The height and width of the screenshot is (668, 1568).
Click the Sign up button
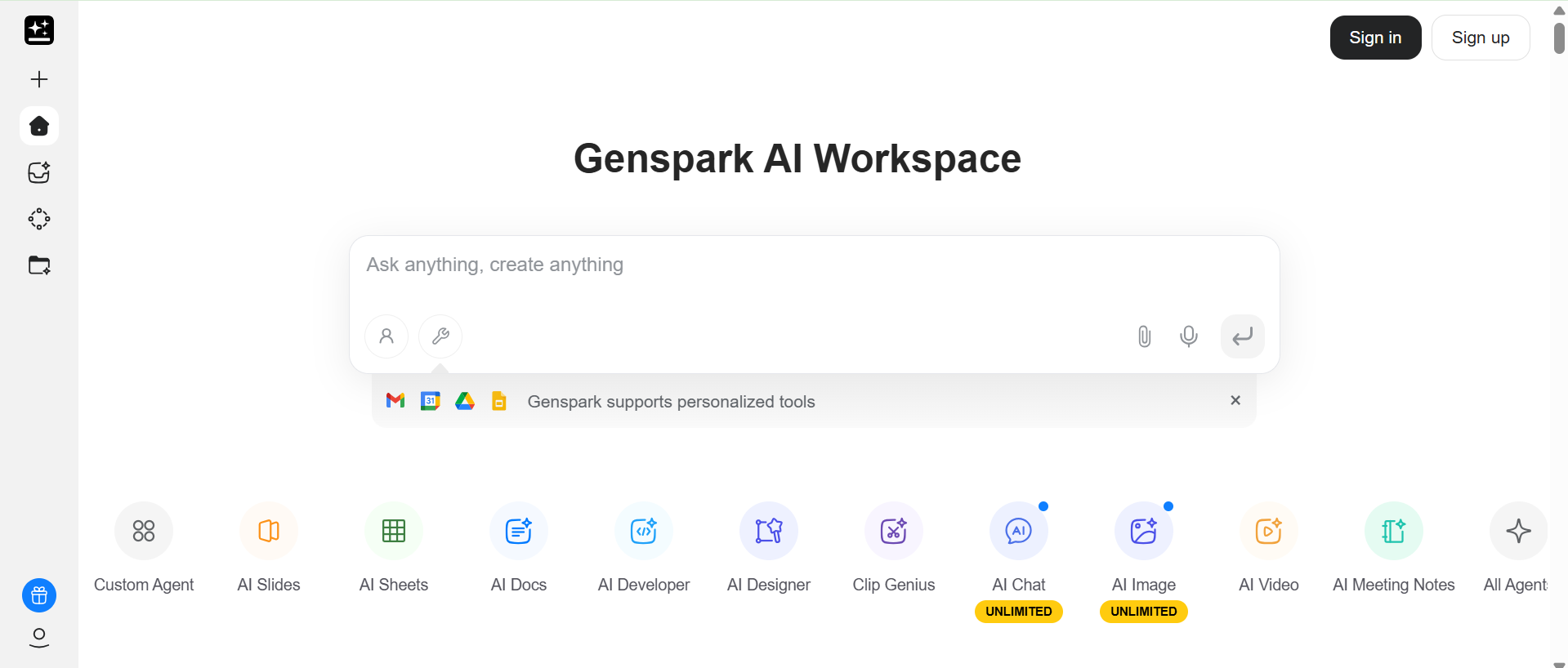1481,38
